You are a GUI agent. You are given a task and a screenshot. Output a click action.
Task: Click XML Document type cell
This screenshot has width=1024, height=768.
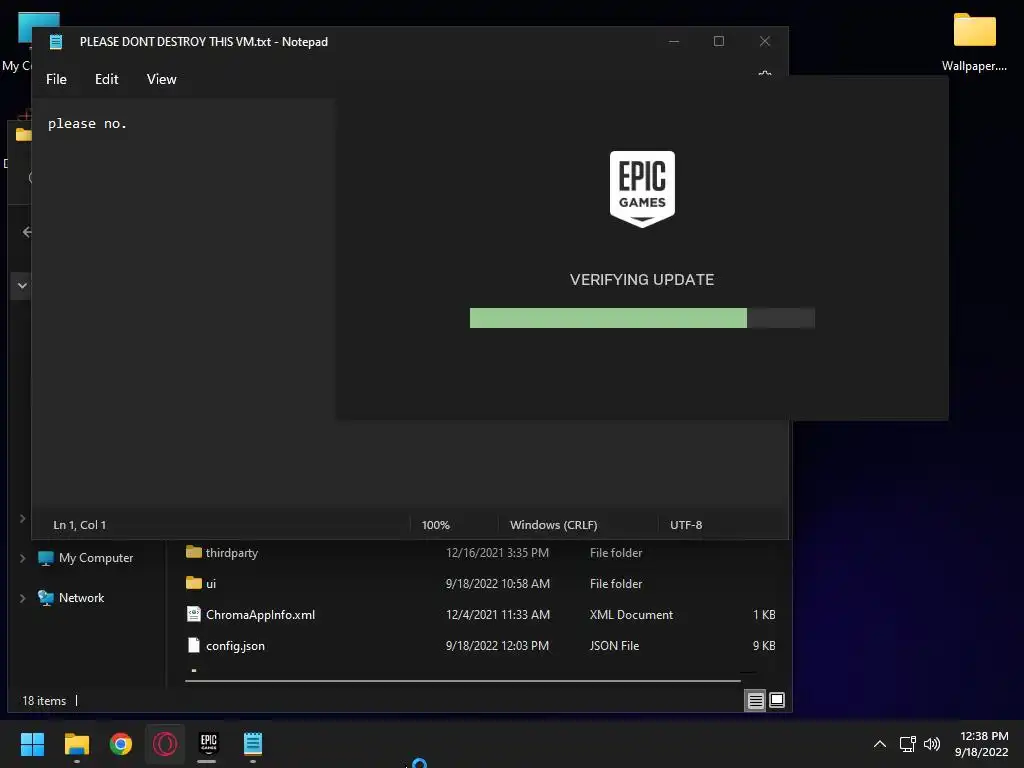click(631, 615)
